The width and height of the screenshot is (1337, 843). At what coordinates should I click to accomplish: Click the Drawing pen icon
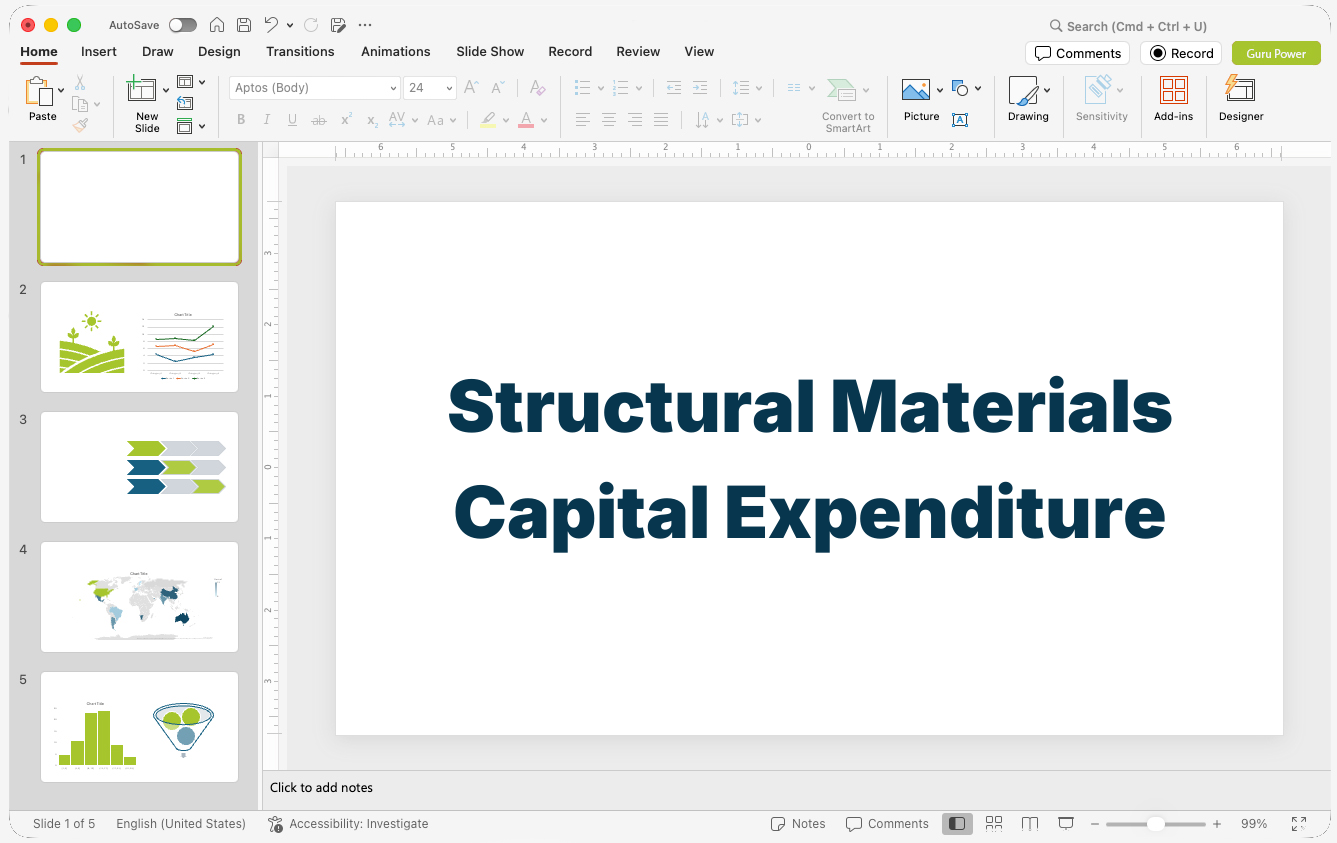coord(1023,91)
